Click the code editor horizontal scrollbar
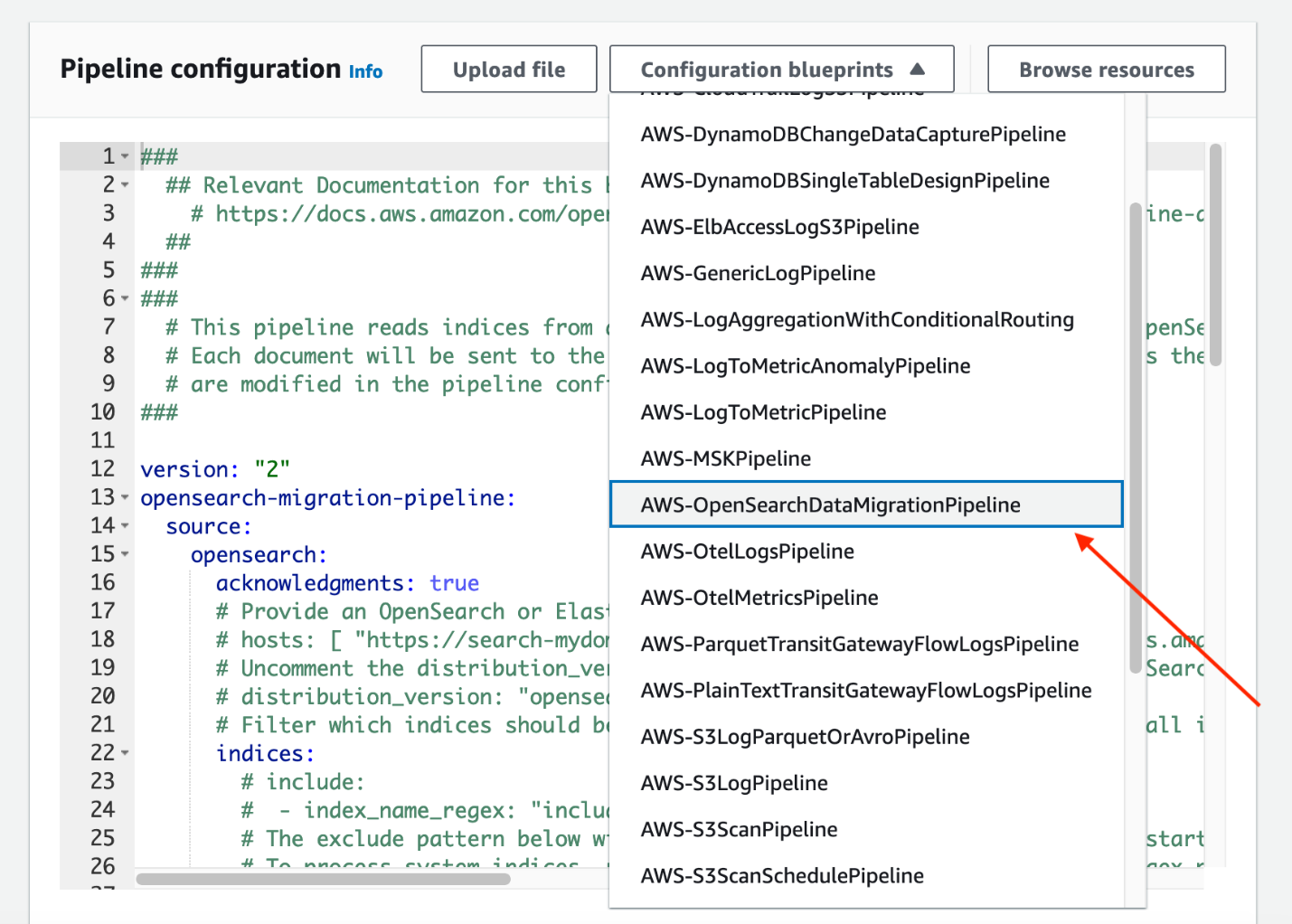This screenshot has width=1292, height=924. click(x=323, y=879)
